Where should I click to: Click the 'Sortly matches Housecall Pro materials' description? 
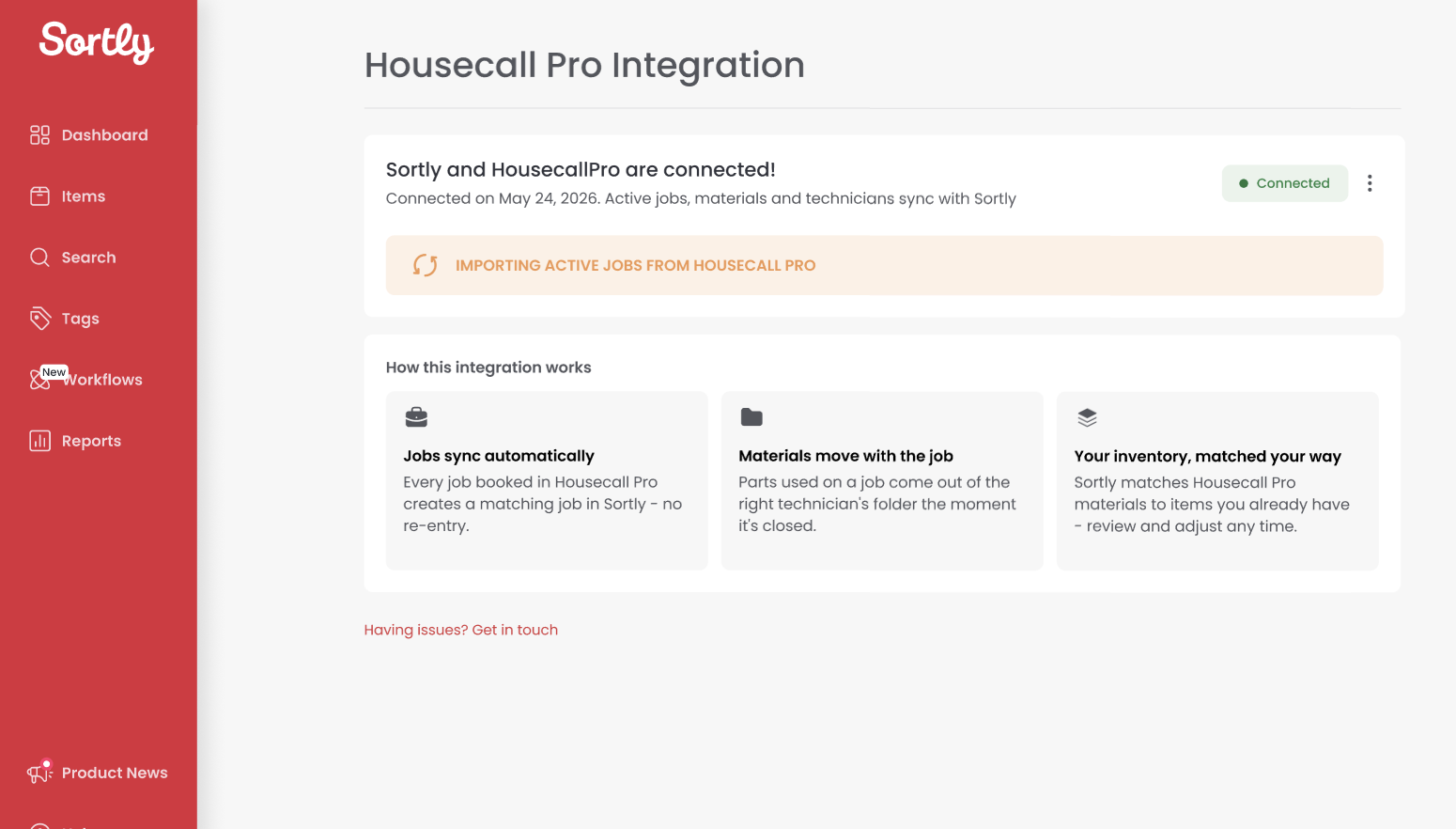(1212, 505)
